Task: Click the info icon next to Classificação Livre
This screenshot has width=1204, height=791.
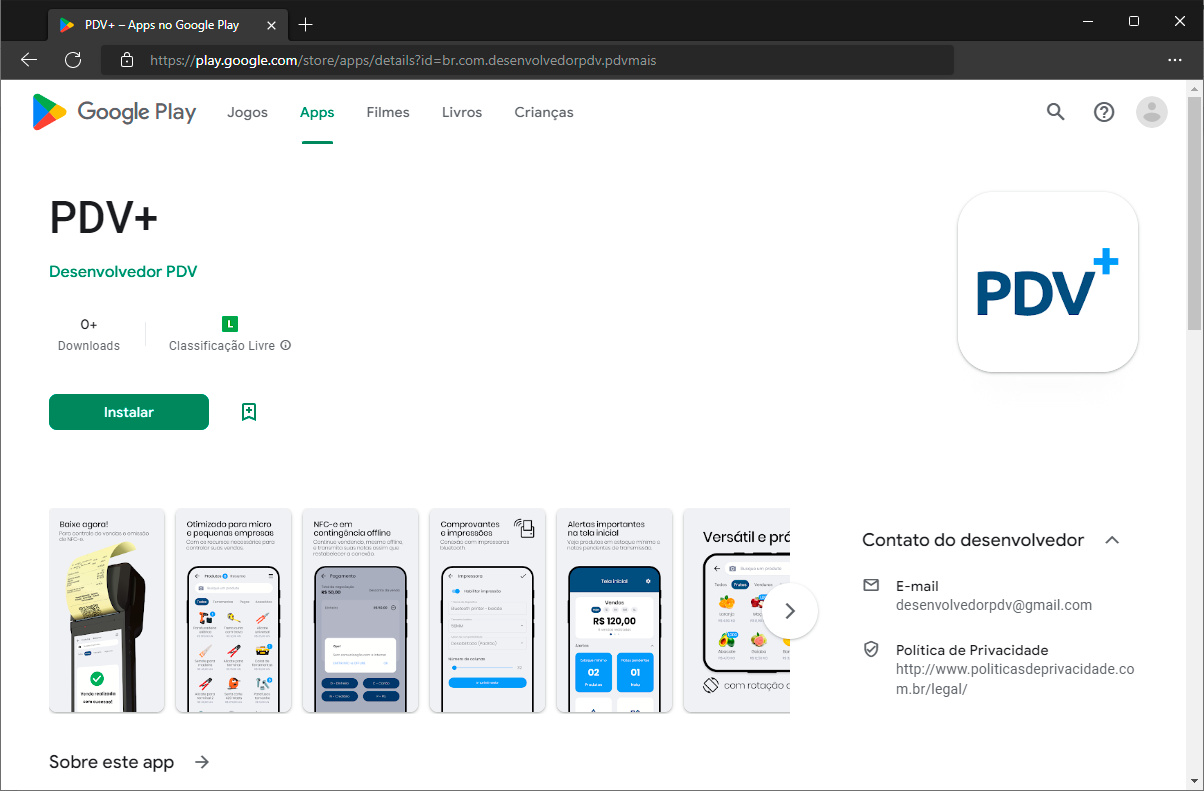Action: [x=286, y=346]
